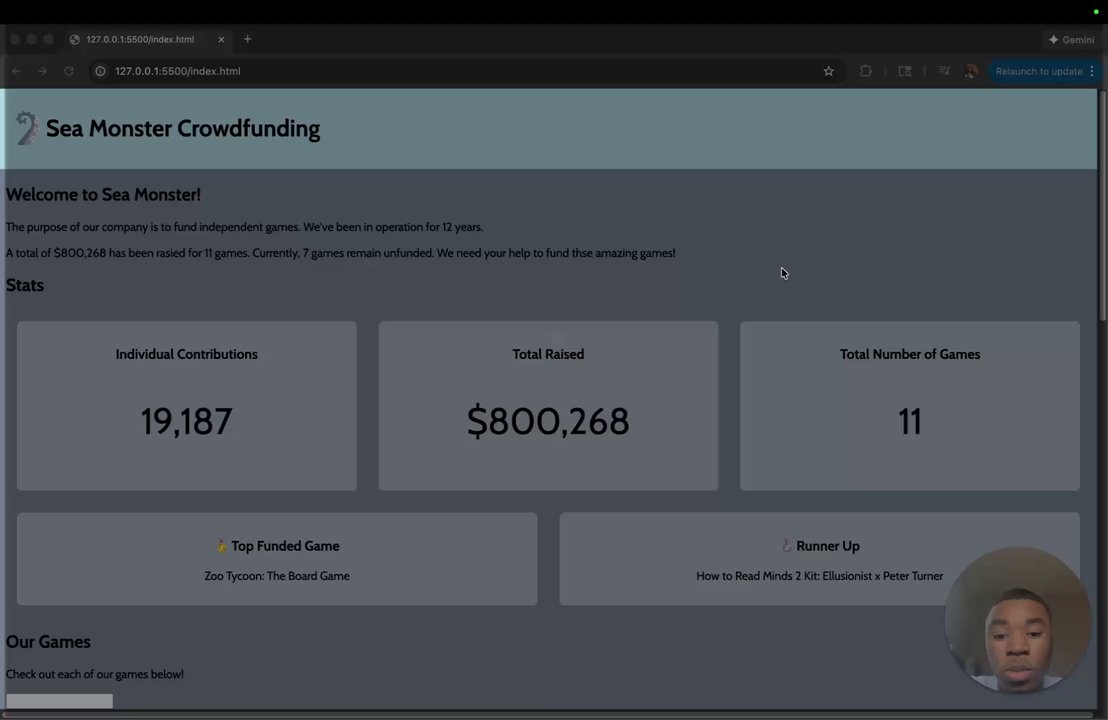Reload the page with the refresh icon

click(69, 71)
